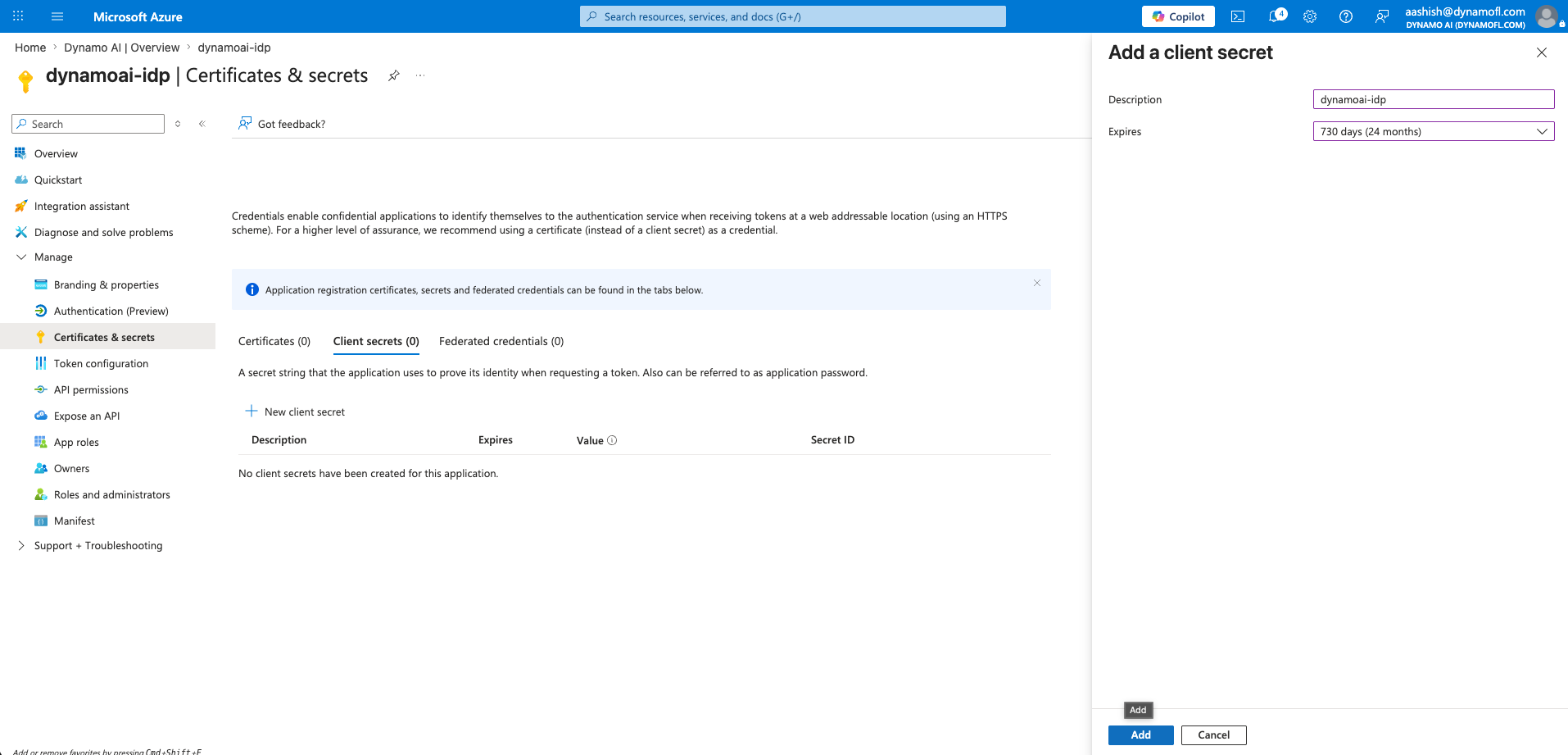Select the Client secrets (0) tab
The height and width of the screenshot is (755, 1568).
(376, 341)
